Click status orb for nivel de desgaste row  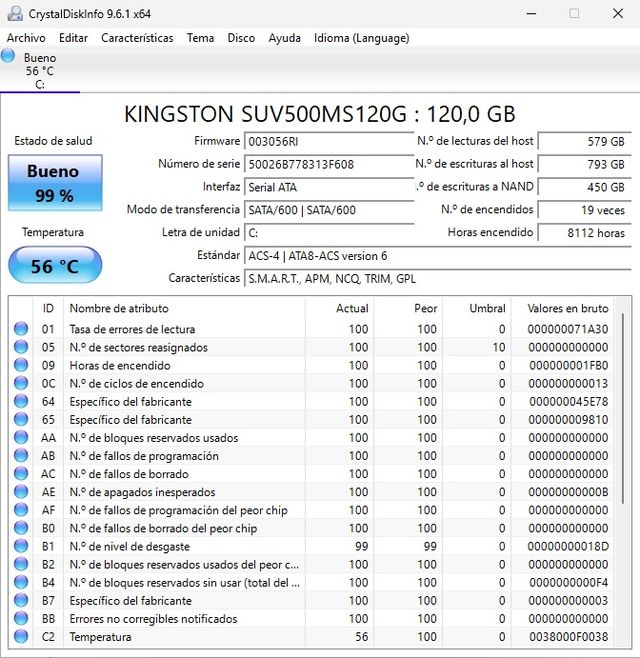pyautogui.click(x=21, y=546)
